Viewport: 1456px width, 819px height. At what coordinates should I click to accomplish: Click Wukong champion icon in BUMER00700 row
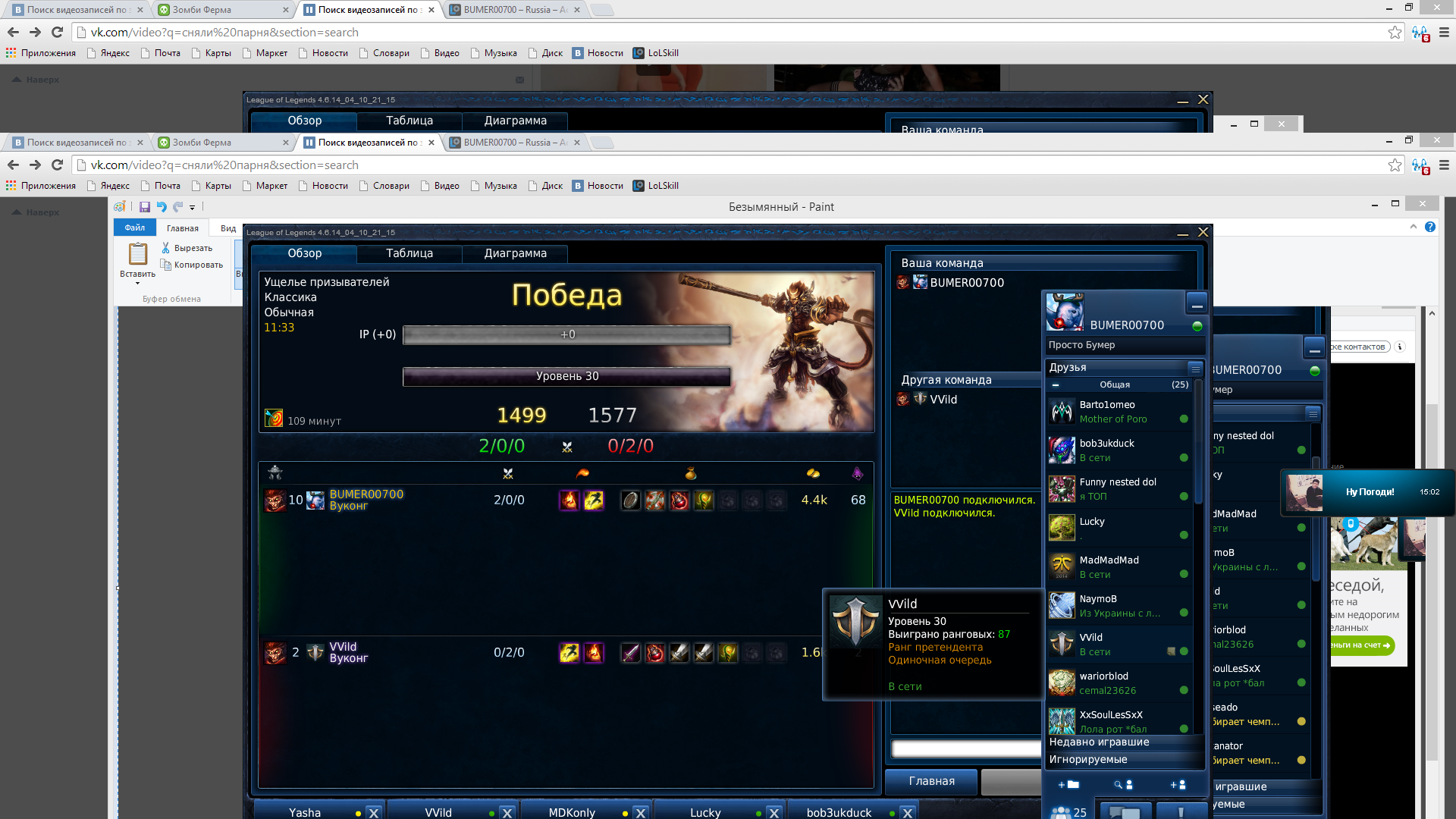coord(275,500)
